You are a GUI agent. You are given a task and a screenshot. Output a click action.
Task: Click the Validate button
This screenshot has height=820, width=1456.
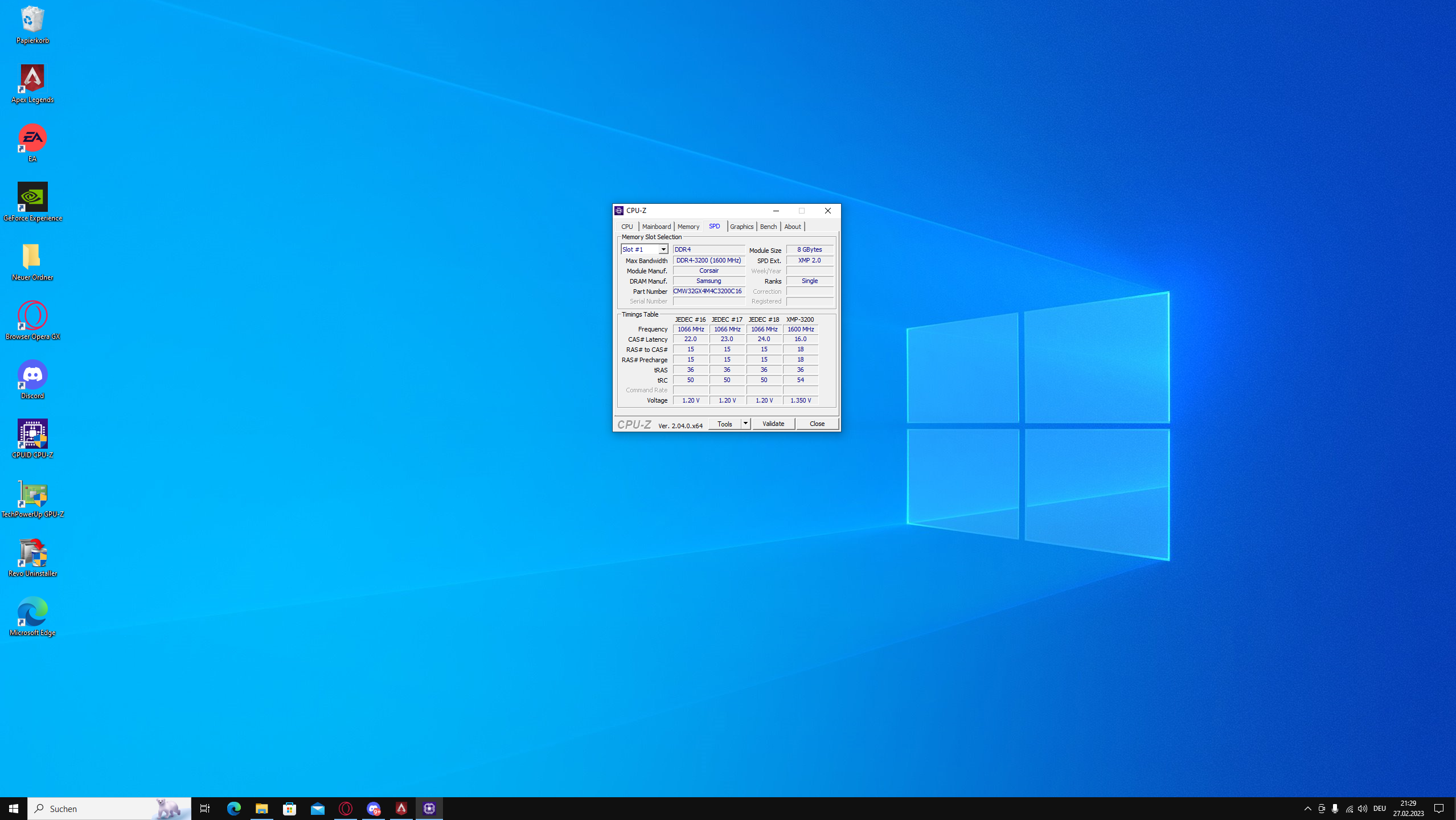pos(773,424)
